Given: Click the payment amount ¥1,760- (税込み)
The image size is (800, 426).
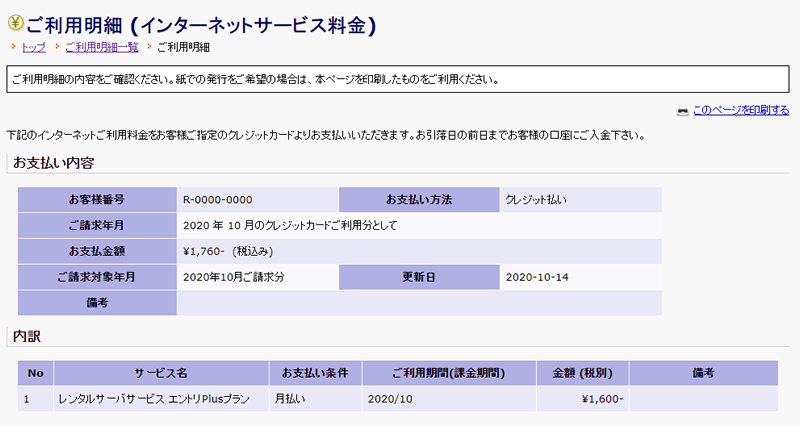Looking at the screenshot, I should [228, 251].
